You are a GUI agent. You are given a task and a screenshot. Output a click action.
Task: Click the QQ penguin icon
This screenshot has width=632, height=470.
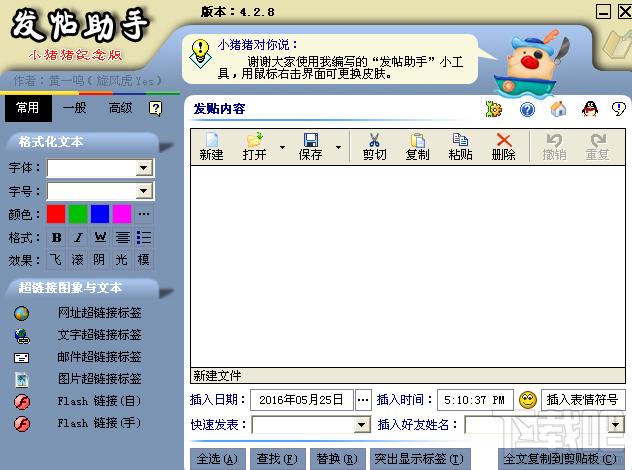click(x=590, y=109)
